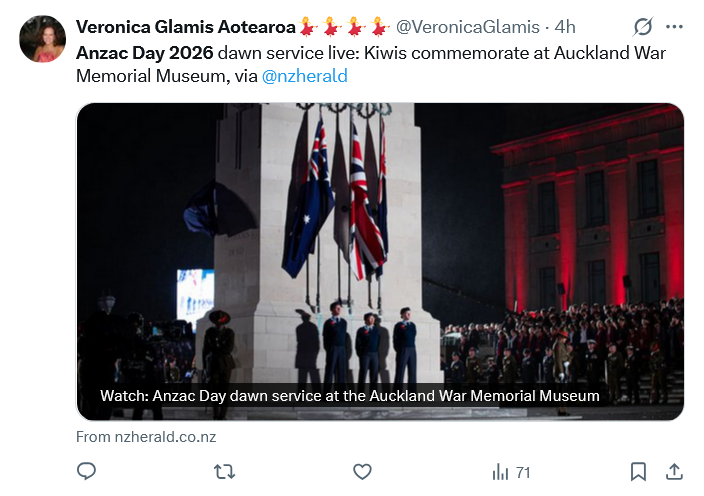
Task: Follow the @nzherald mention link
Action: point(304,76)
